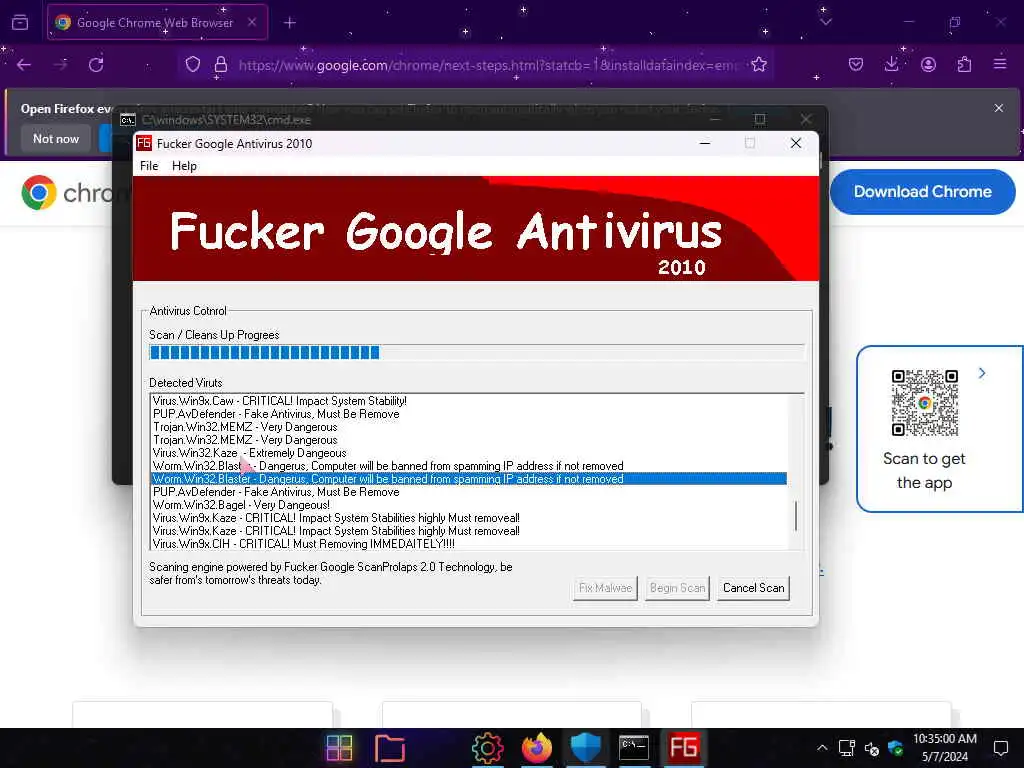Click the Chrome logo on the page
Viewport: 1024px width, 768px height.
click(x=39, y=192)
